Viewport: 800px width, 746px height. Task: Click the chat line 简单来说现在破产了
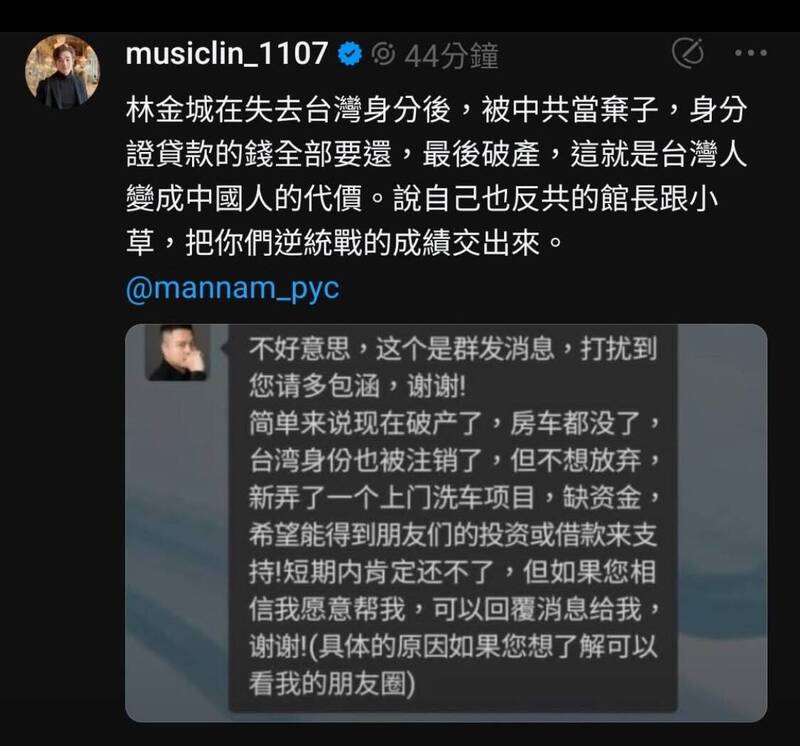point(455,424)
